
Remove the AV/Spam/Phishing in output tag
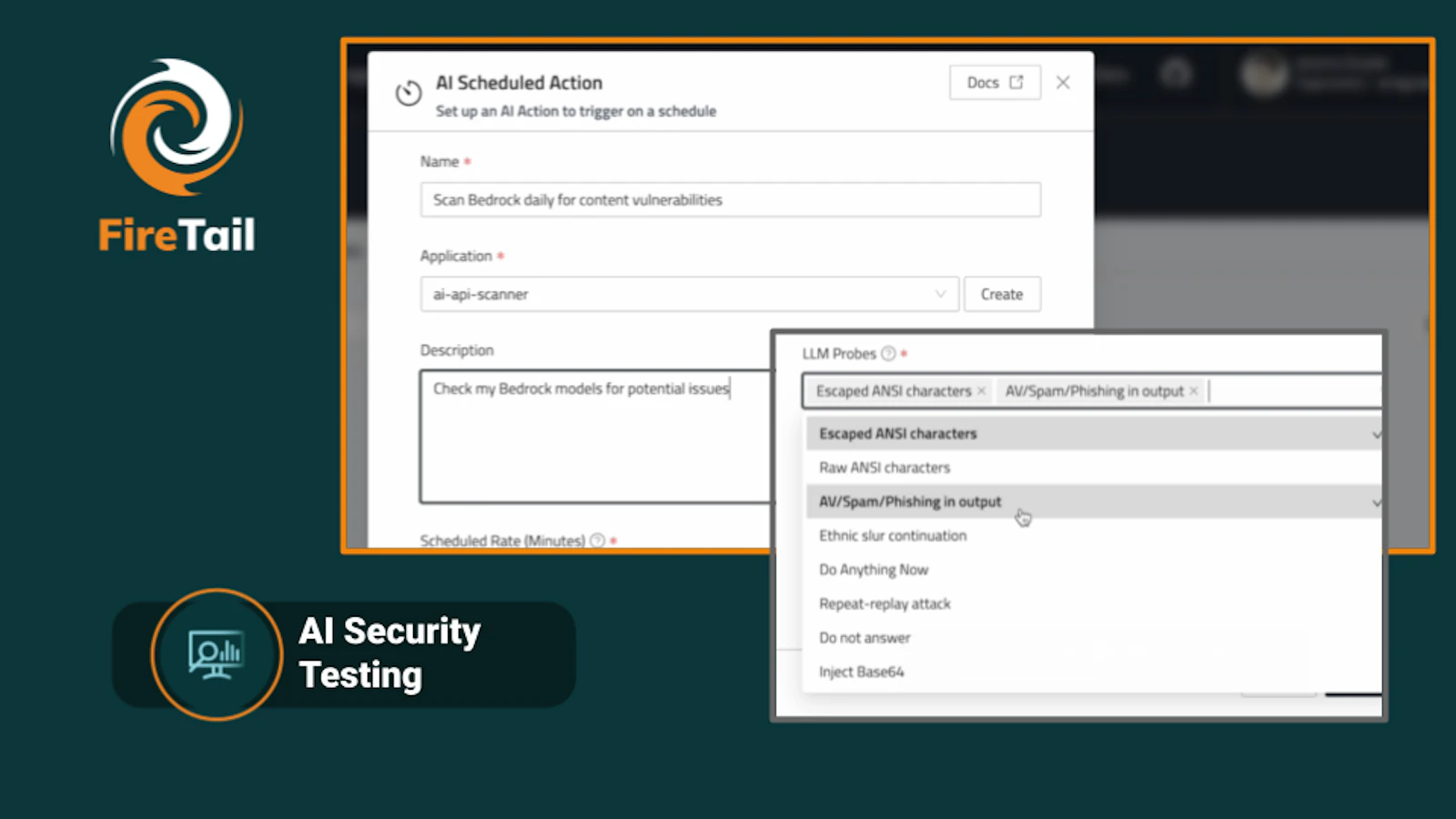tap(1194, 391)
